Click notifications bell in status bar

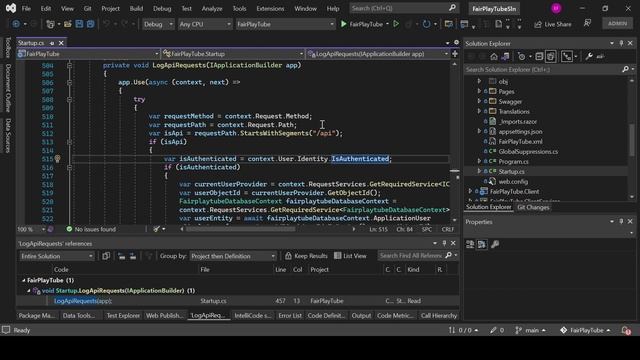626,330
